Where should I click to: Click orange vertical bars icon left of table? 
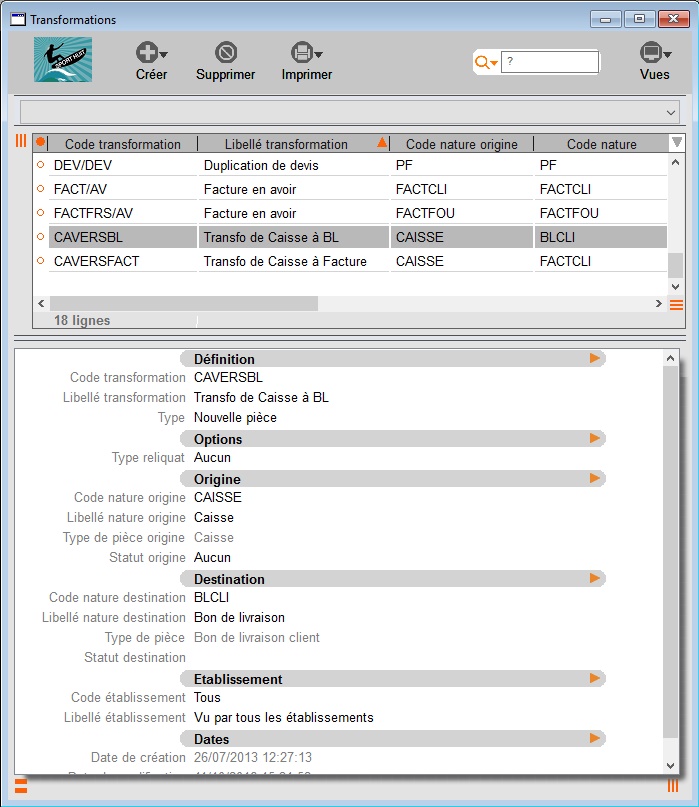coord(21,141)
